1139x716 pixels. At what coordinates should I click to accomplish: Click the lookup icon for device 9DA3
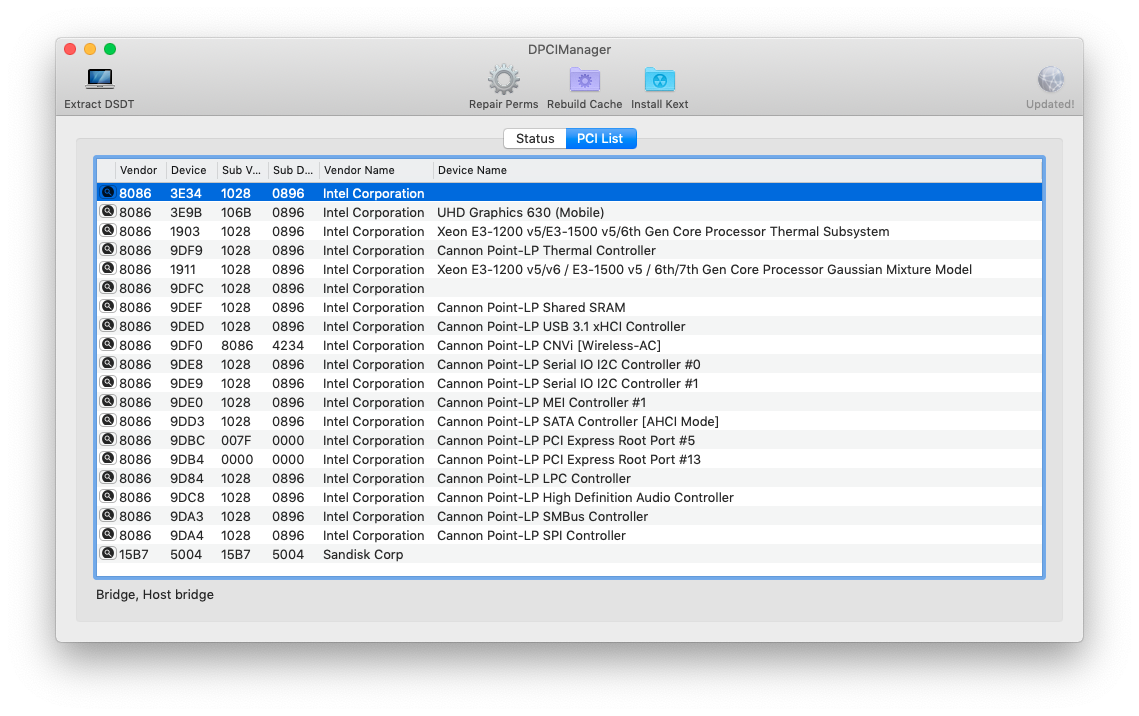[x=108, y=515]
